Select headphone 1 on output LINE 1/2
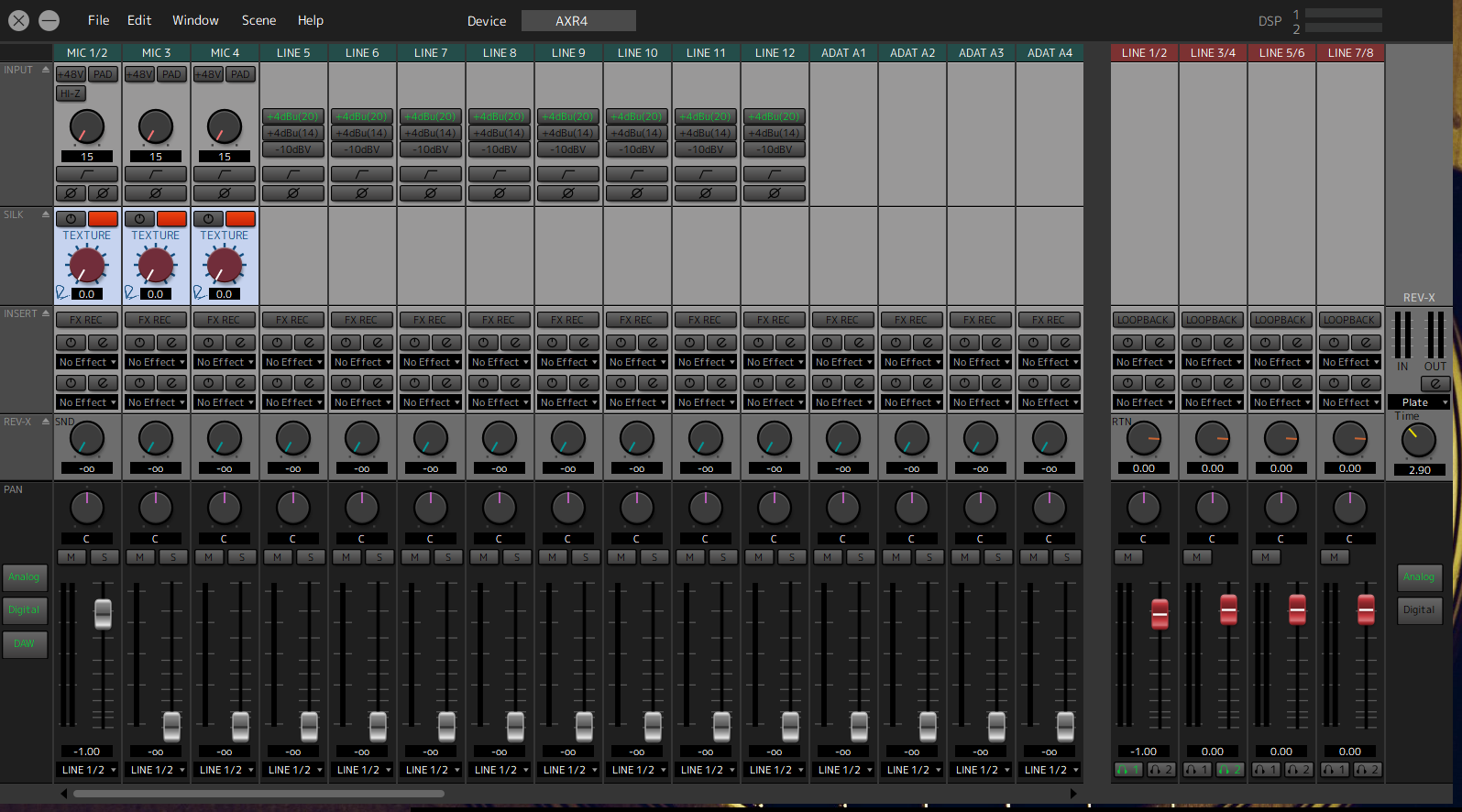The image size is (1462, 812). (x=1128, y=770)
